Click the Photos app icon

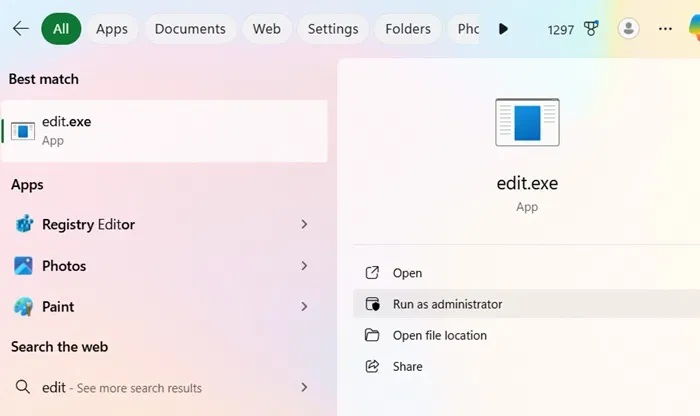click(x=24, y=266)
